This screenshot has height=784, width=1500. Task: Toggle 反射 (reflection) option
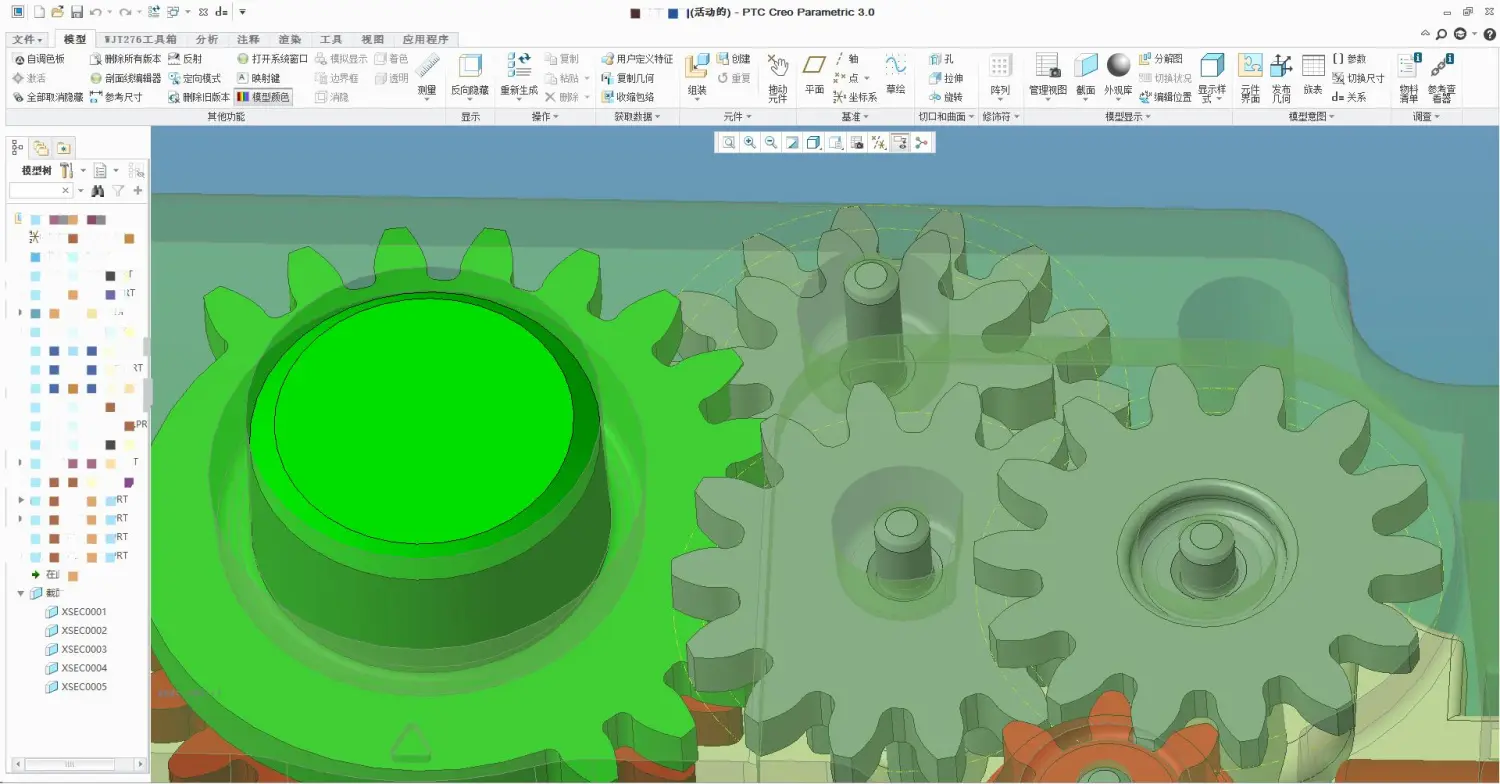click(x=185, y=59)
